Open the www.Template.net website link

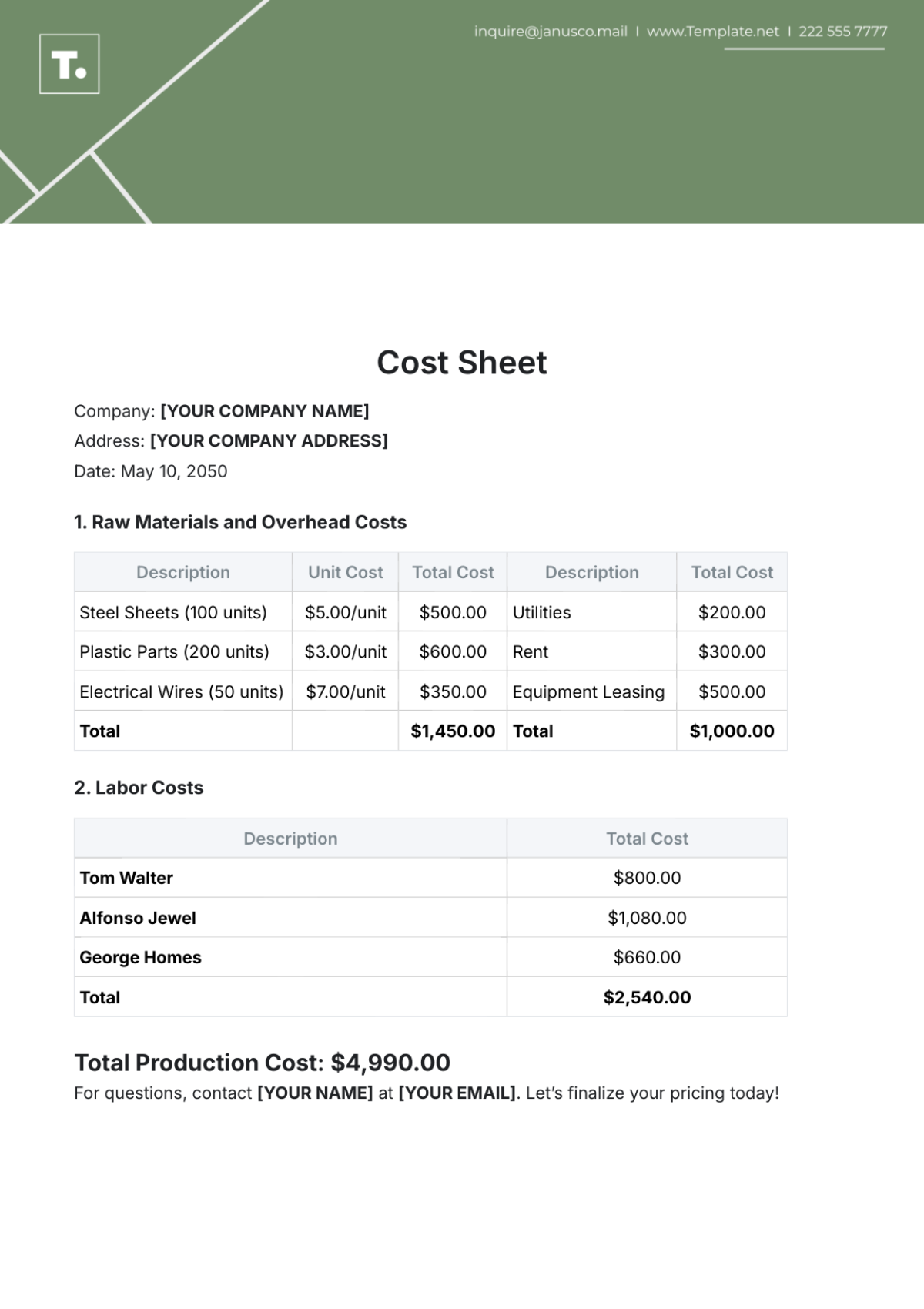(712, 32)
